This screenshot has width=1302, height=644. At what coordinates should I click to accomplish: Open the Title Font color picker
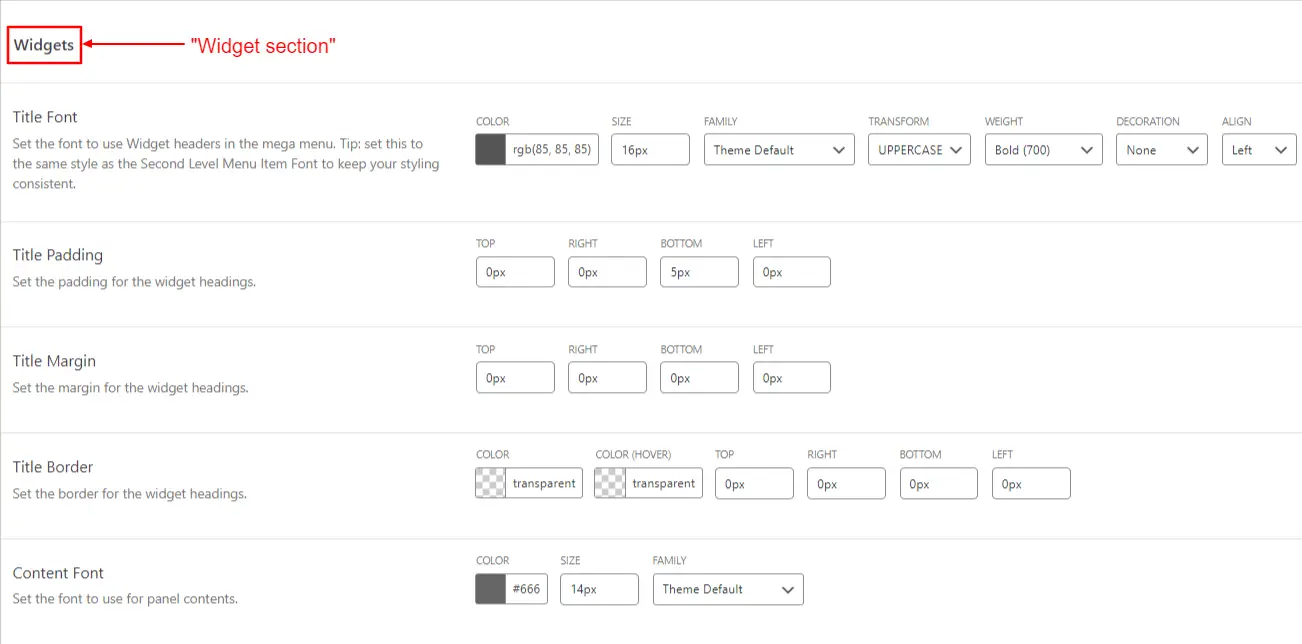(489, 149)
